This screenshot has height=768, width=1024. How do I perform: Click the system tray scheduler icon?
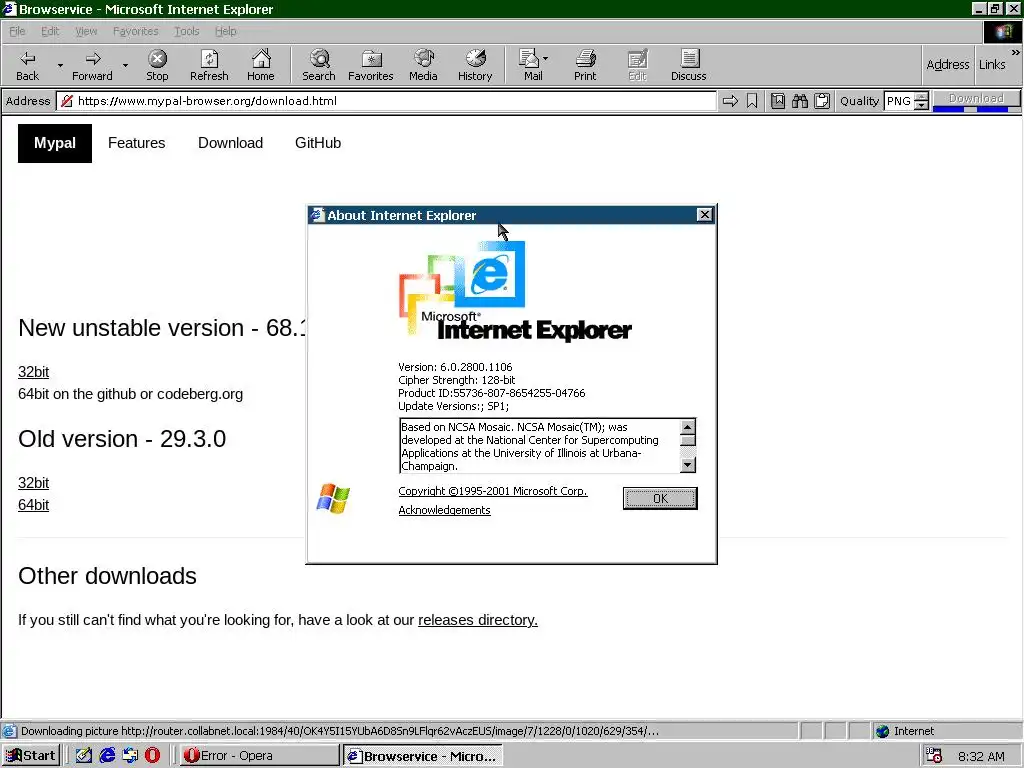935,756
